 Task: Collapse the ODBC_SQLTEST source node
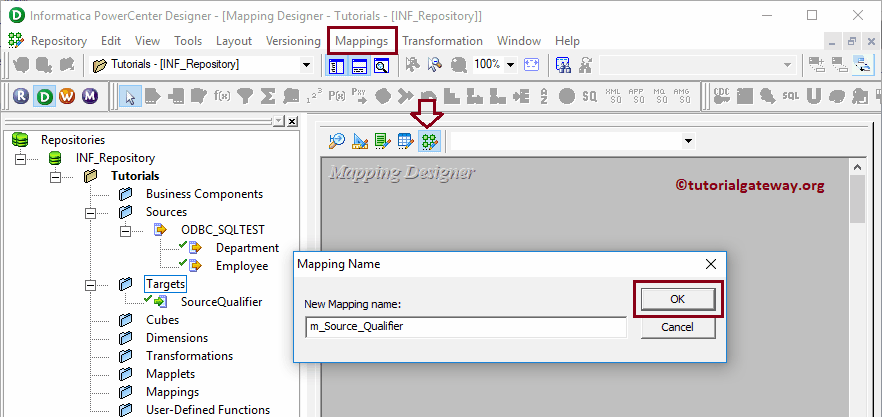point(125,230)
